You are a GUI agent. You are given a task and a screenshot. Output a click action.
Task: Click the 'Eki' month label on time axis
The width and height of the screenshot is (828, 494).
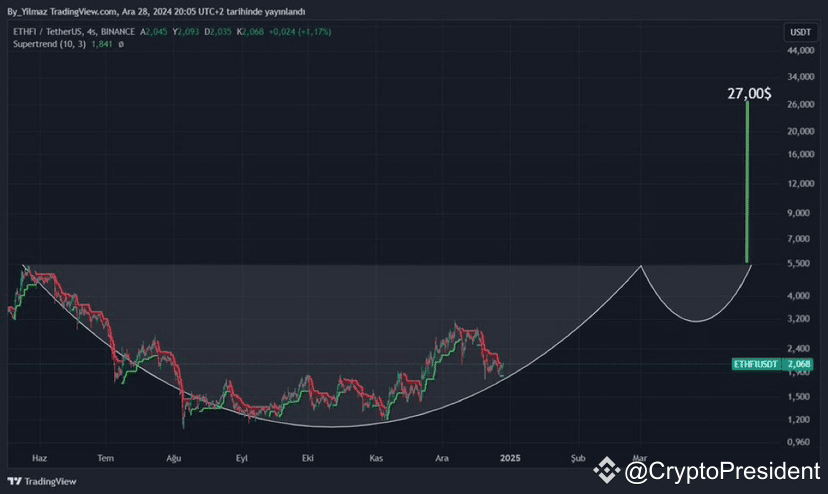[x=308, y=458]
